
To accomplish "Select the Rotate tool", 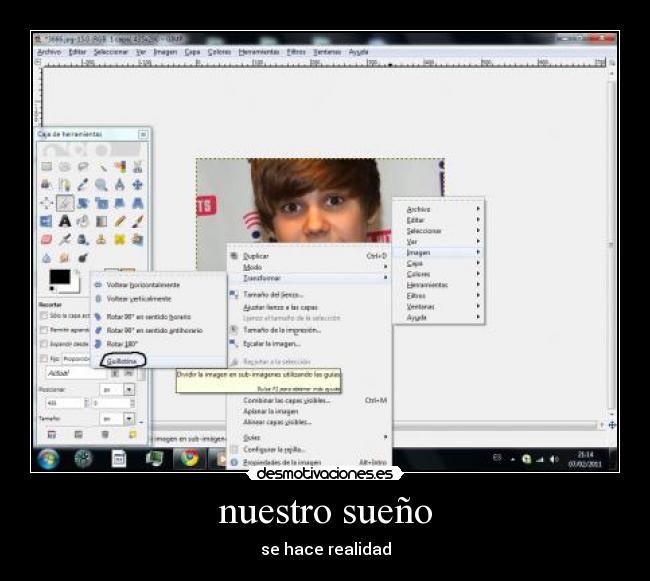I will pos(83,203).
